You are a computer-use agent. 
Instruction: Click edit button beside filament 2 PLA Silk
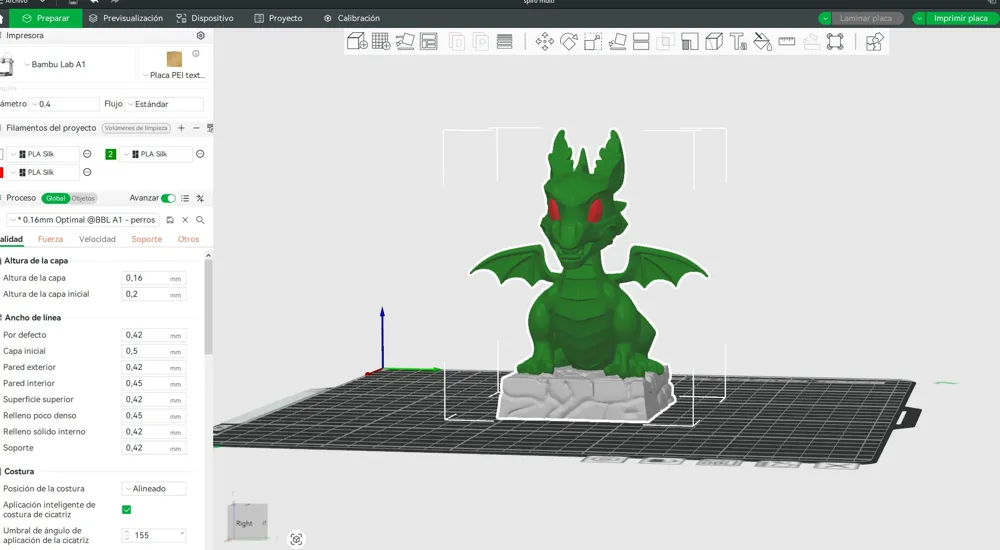[200, 154]
